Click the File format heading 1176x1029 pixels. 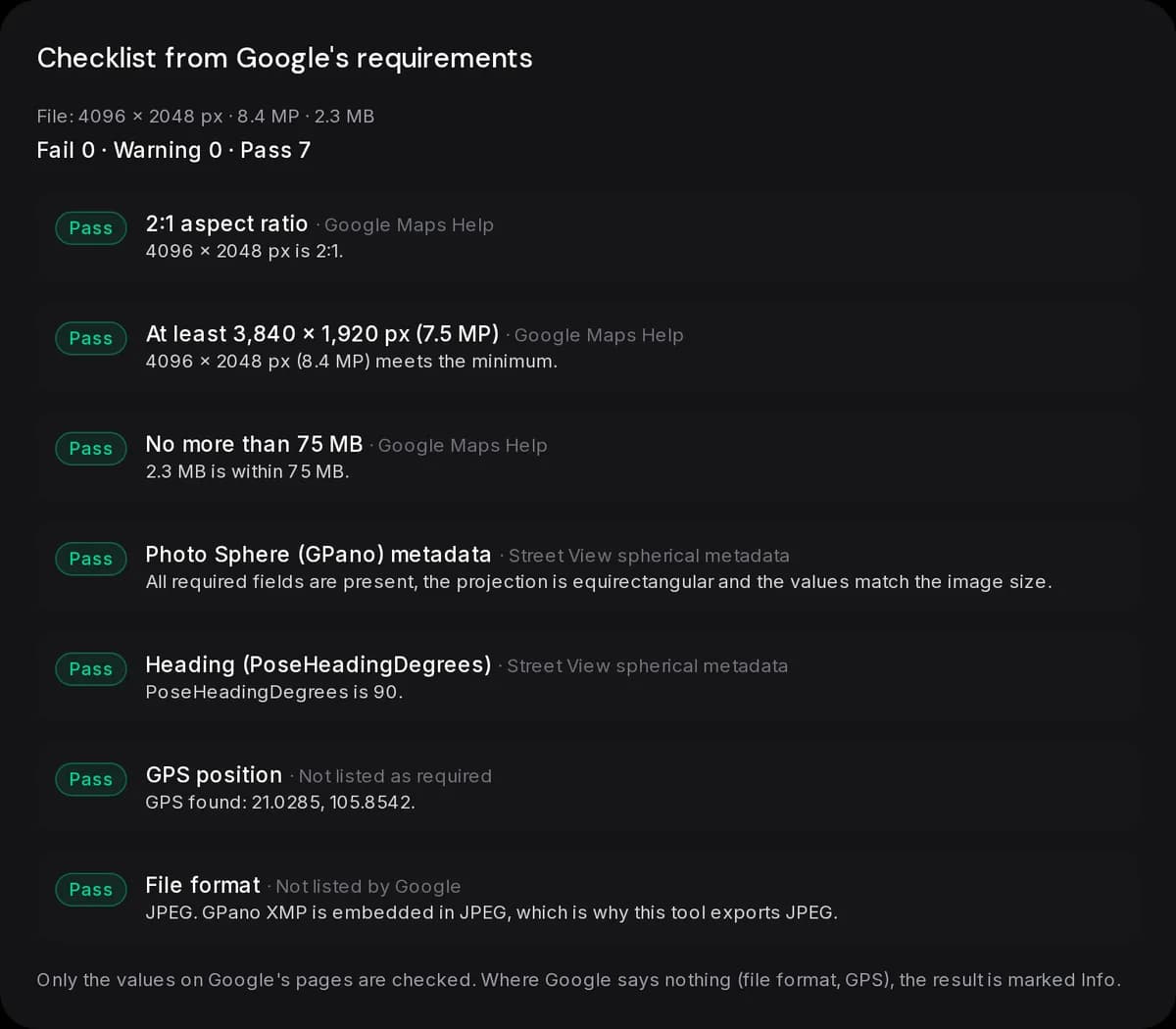click(203, 885)
